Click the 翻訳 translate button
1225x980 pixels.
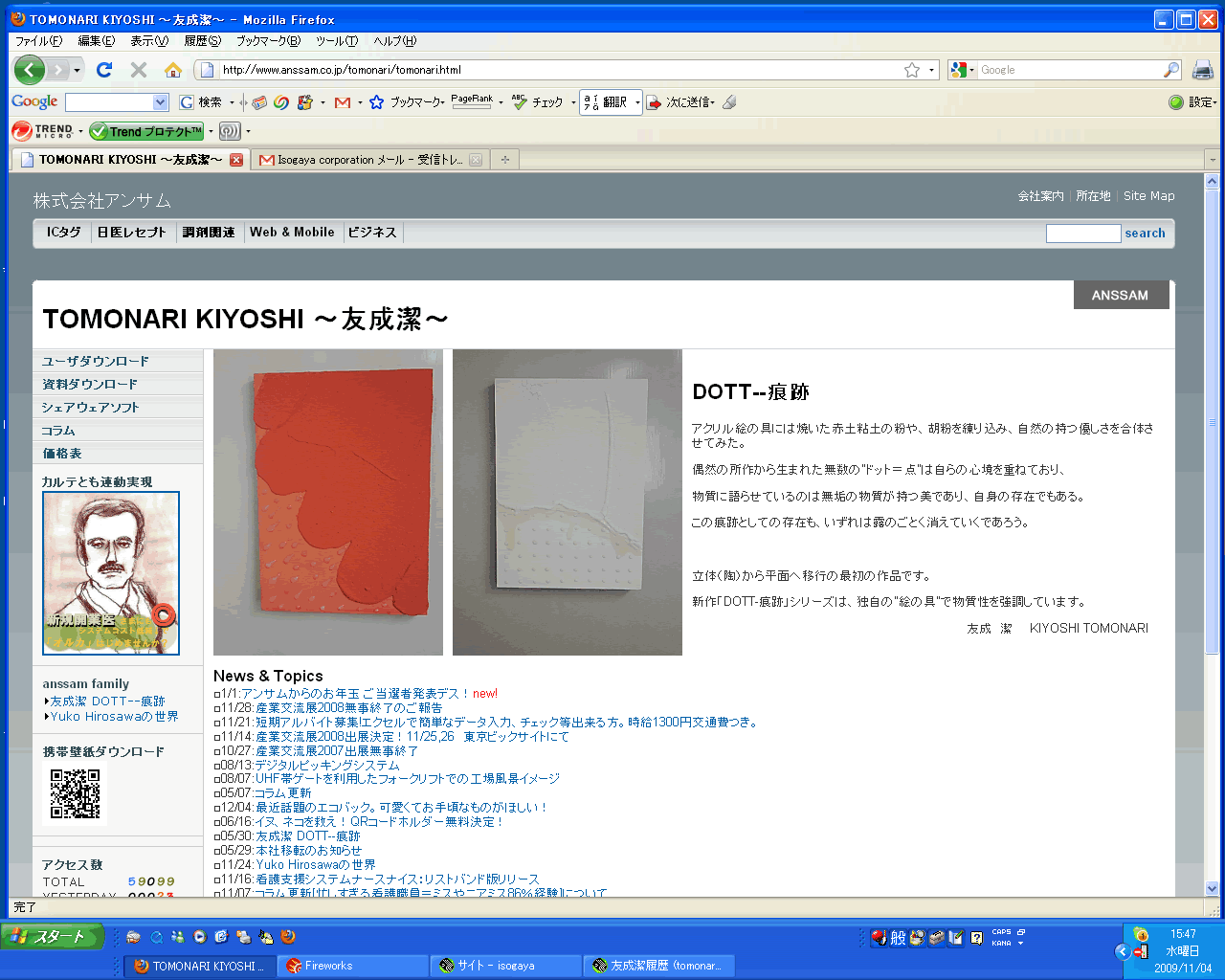point(605,102)
